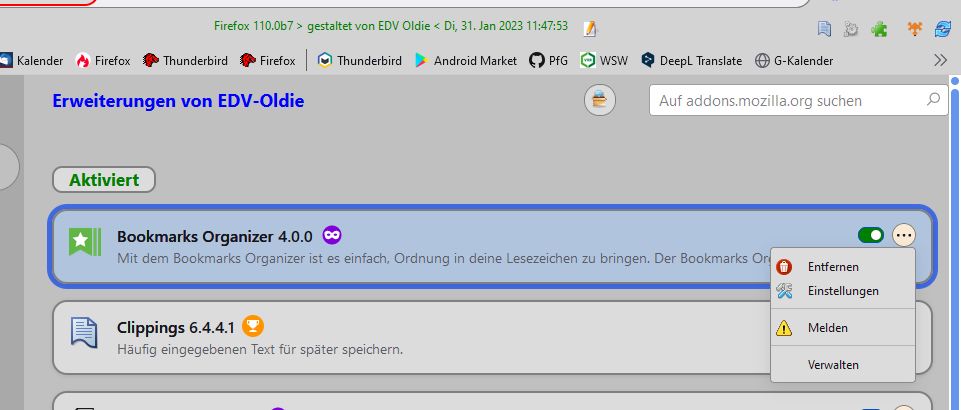
Task: Open the DeepL Translate bookmark
Action: pyautogui.click(x=691, y=61)
